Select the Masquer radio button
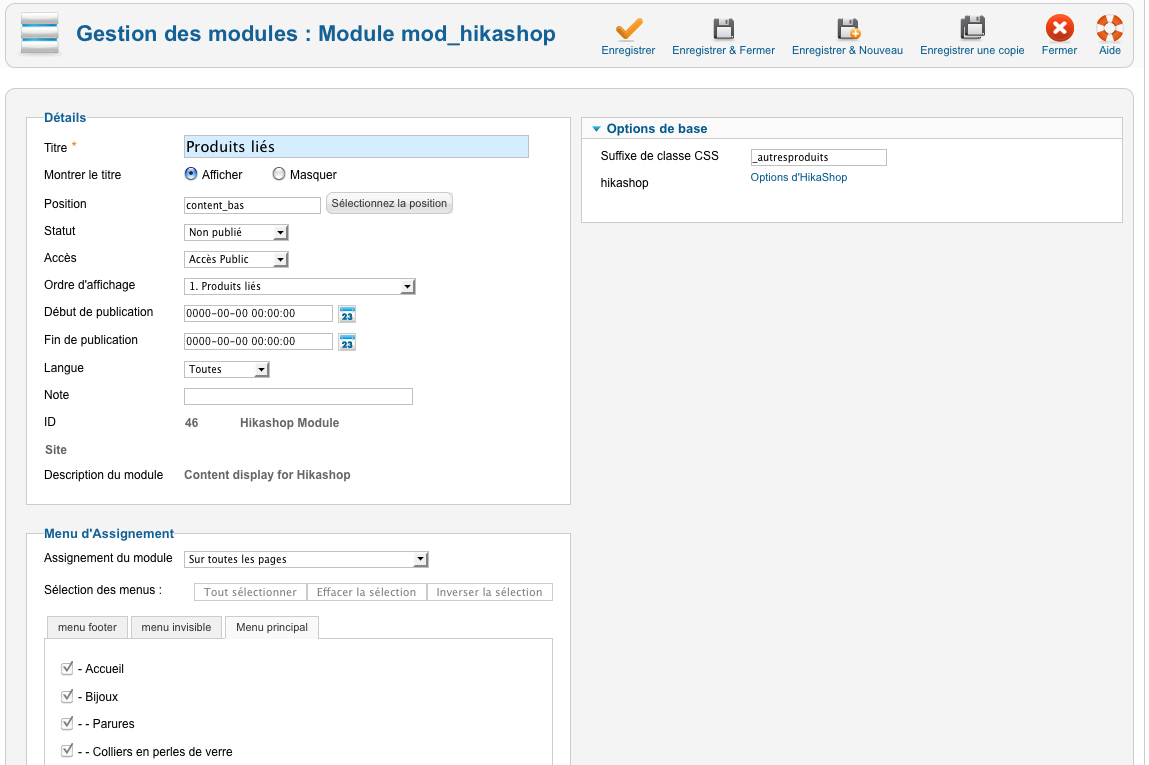Viewport: 1149px width, 765px height. [x=278, y=174]
